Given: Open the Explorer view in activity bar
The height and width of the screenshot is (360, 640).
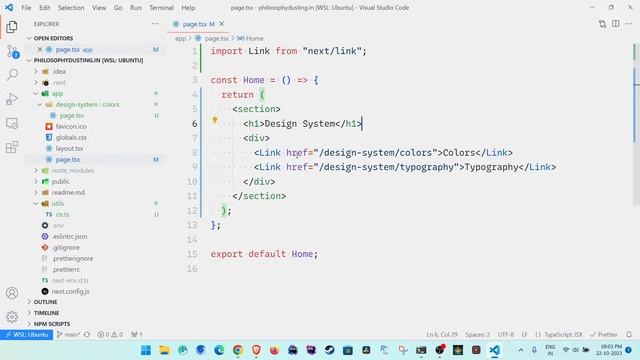Looking at the screenshot, I should coord(12,27).
